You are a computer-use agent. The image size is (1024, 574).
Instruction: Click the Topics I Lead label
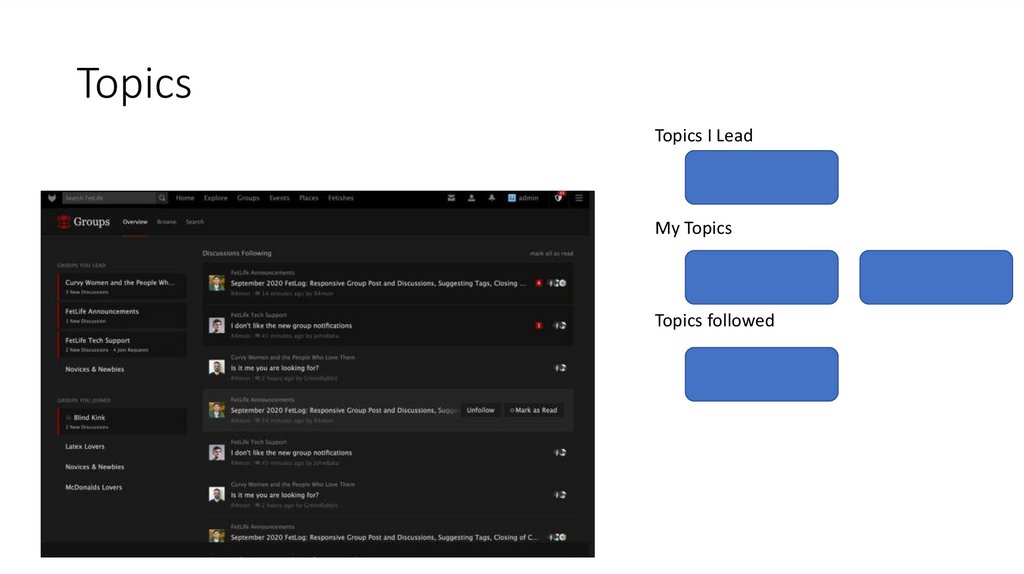point(704,135)
